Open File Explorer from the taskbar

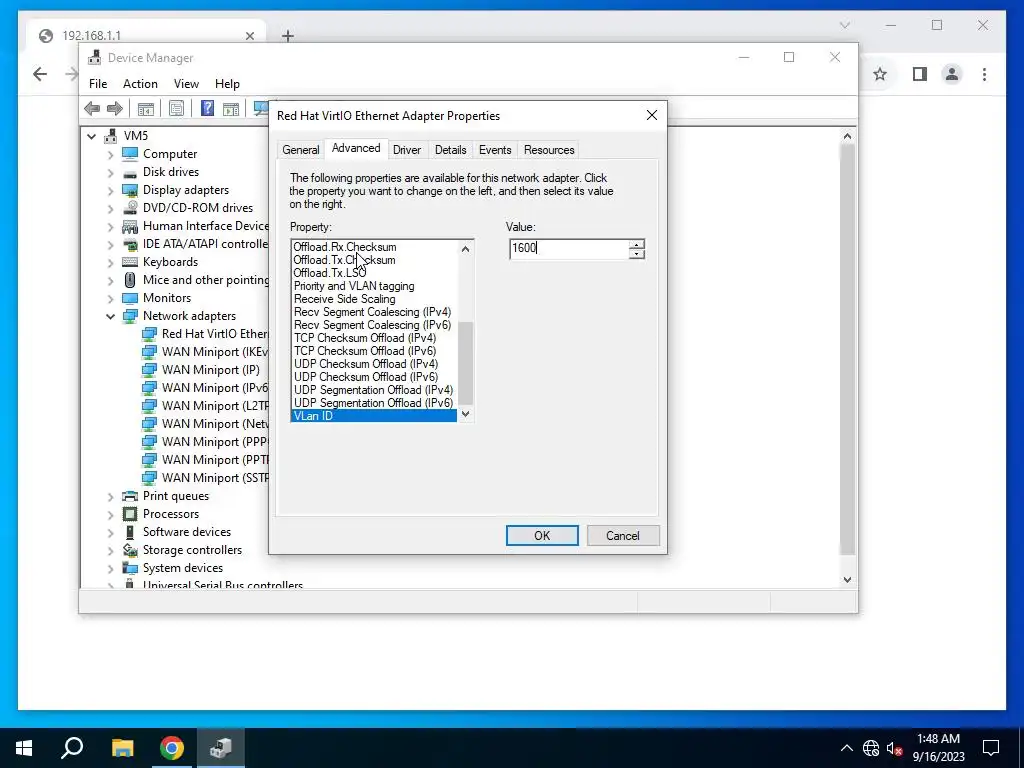122,748
